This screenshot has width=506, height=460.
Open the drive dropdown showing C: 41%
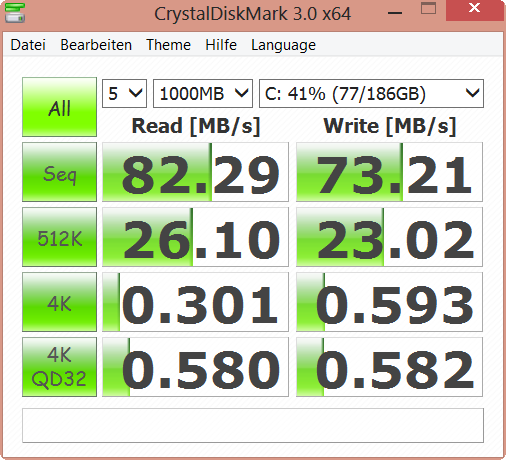[371, 94]
